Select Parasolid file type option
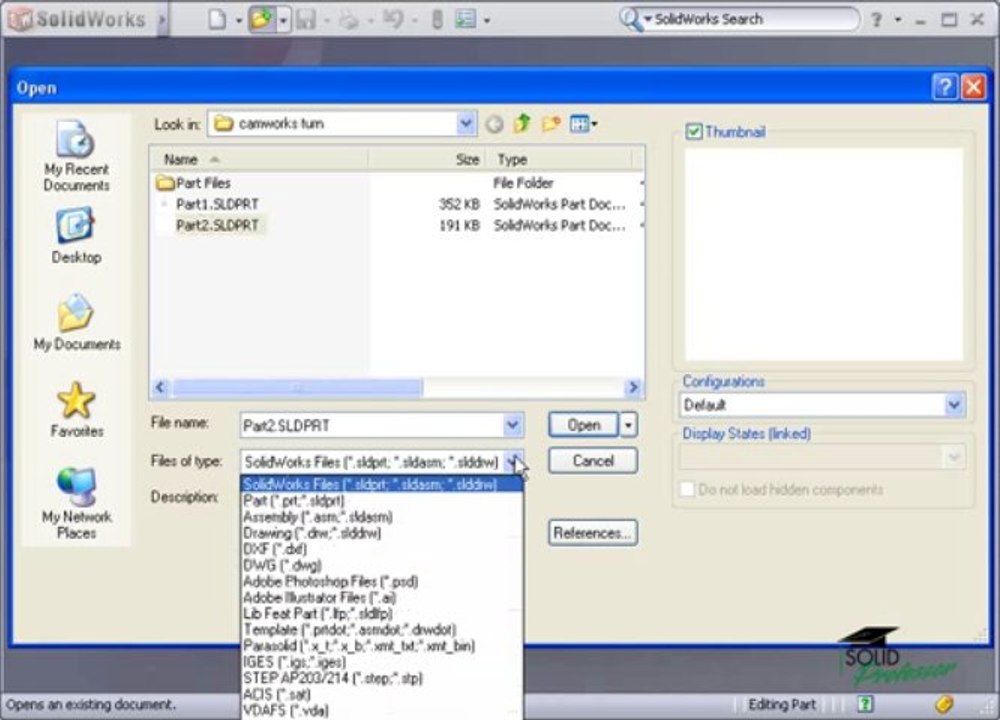 381,646
